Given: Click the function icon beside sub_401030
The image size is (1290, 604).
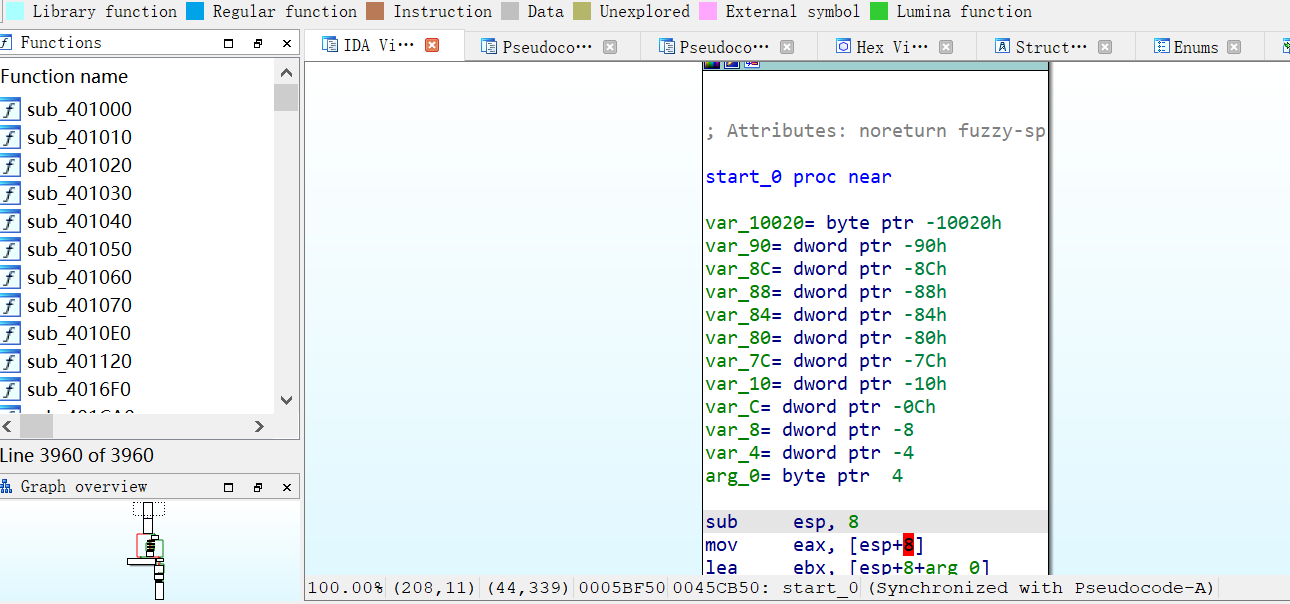Looking at the screenshot, I should pyautogui.click(x=10, y=194).
